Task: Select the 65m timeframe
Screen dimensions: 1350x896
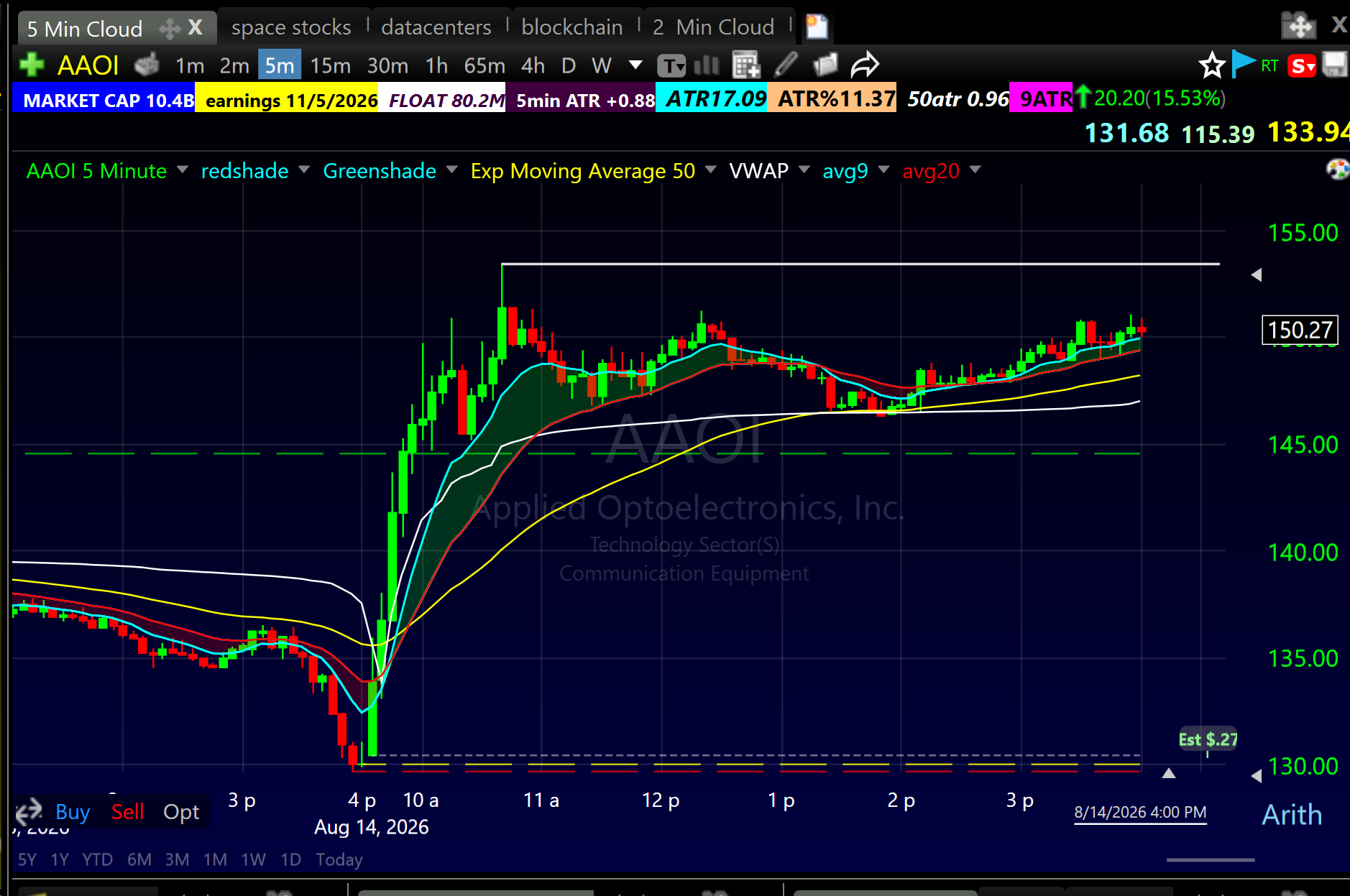Action: 485,66
